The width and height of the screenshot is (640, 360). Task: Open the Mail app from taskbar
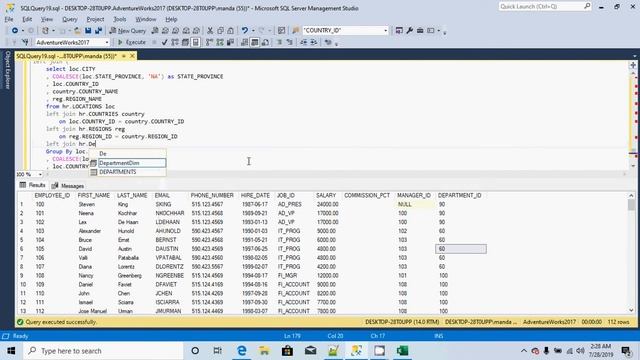pyautogui.click(x=311, y=351)
